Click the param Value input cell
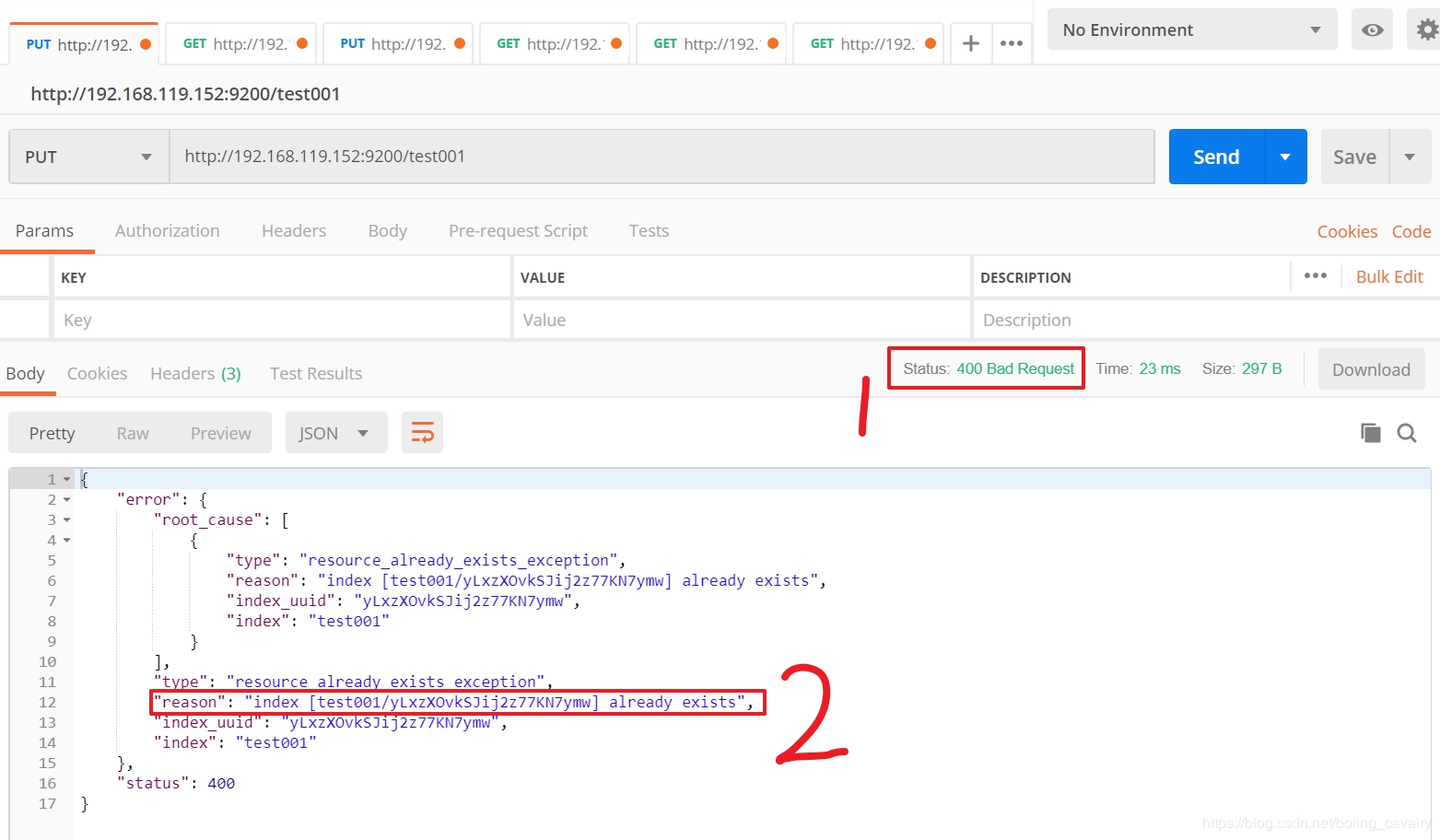Image resolution: width=1440 pixels, height=840 pixels. (742, 320)
